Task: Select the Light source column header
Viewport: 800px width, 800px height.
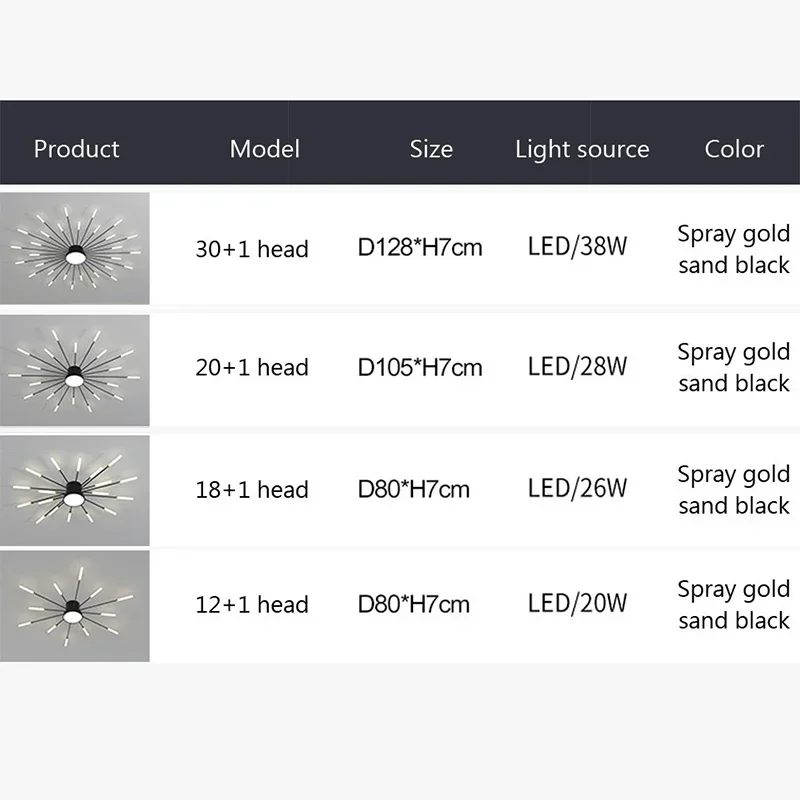Action: click(582, 149)
